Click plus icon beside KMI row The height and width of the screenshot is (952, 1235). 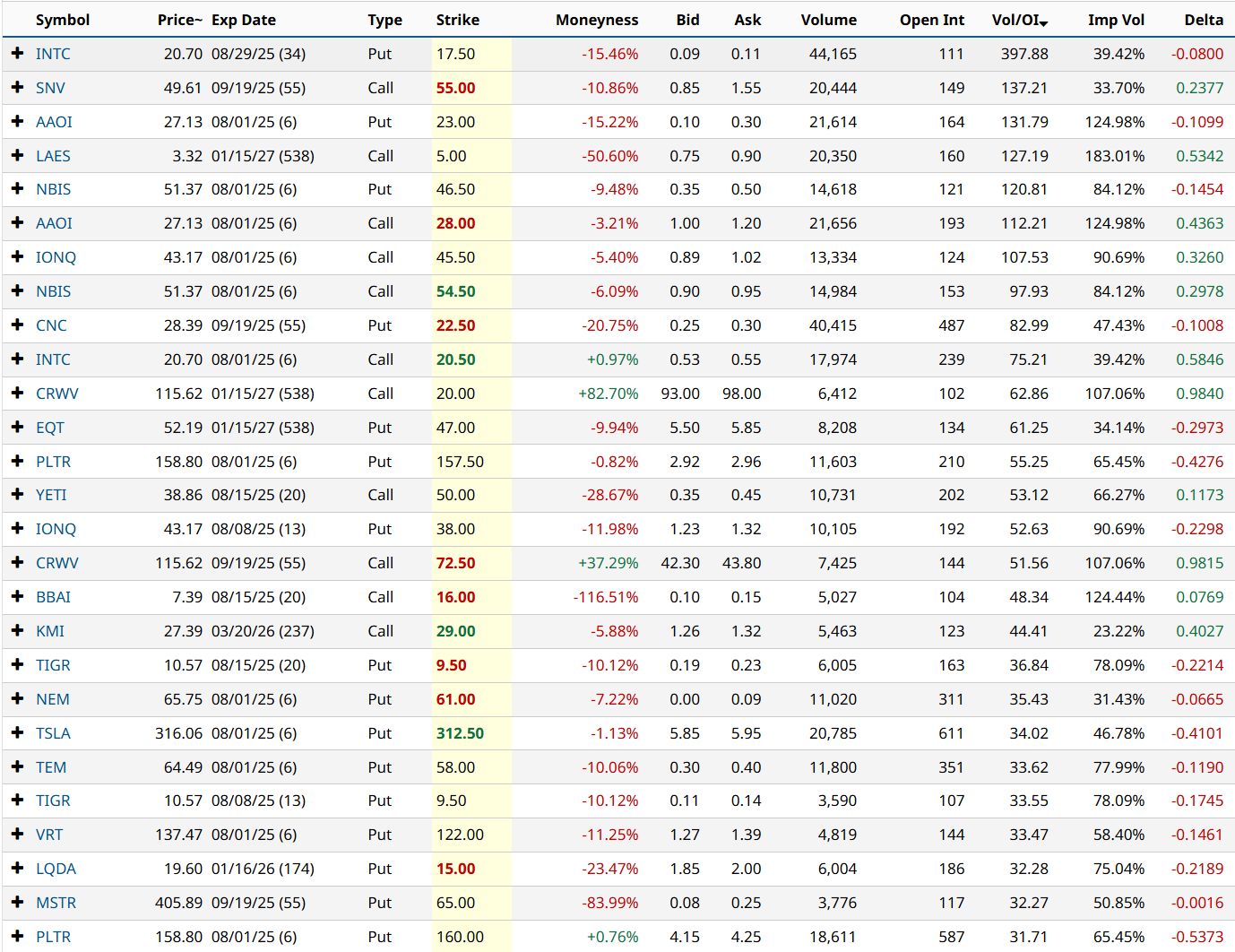[17, 631]
